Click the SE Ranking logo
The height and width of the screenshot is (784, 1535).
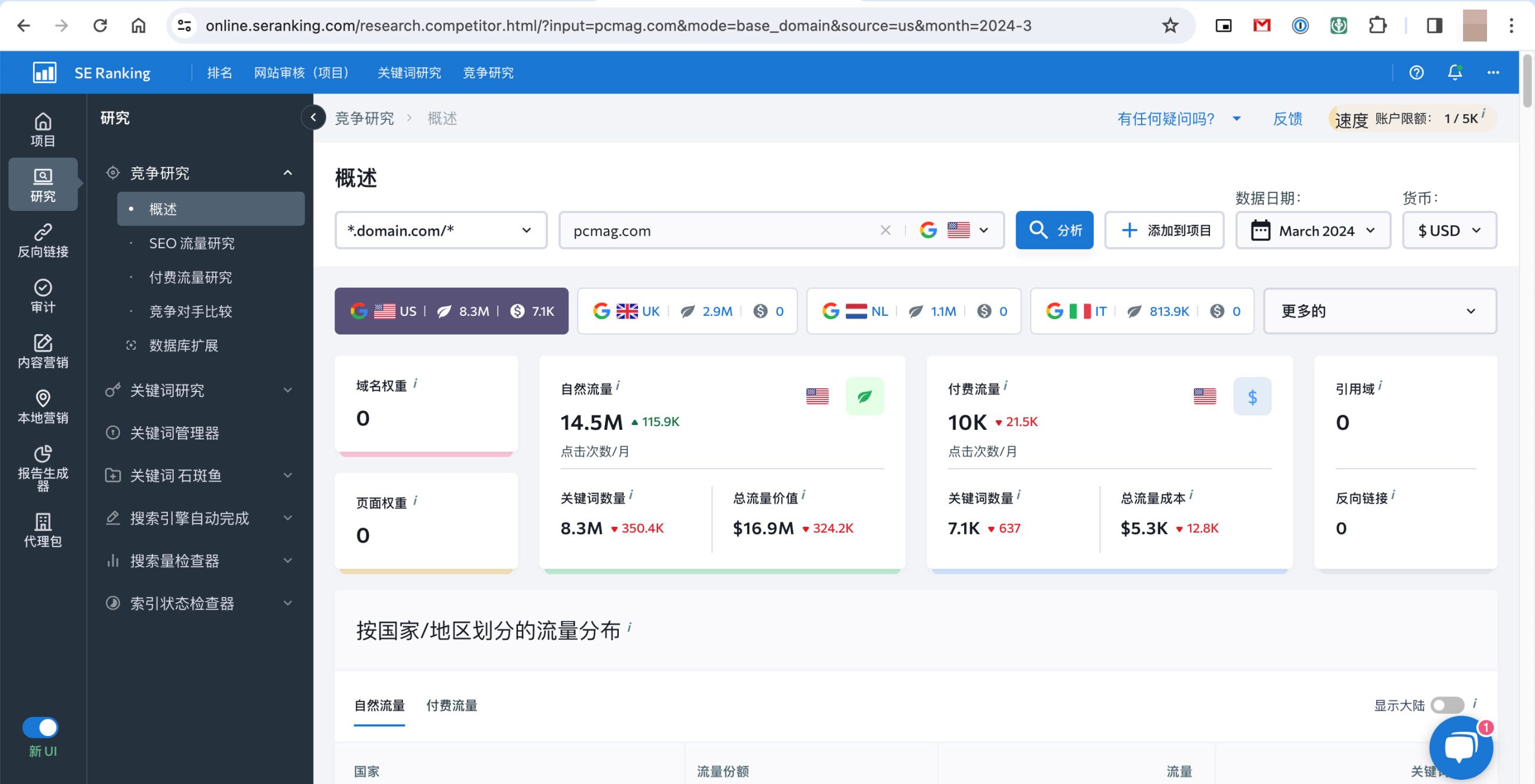(x=92, y=73)
